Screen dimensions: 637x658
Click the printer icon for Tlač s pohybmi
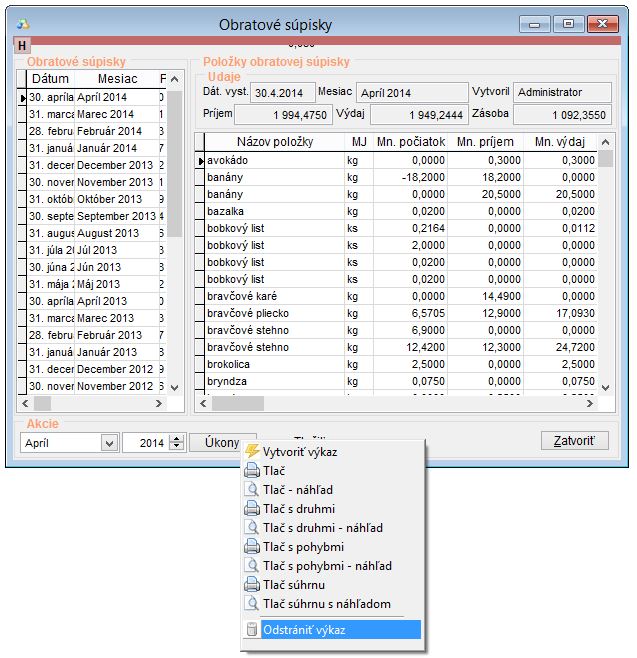point(252,547)
